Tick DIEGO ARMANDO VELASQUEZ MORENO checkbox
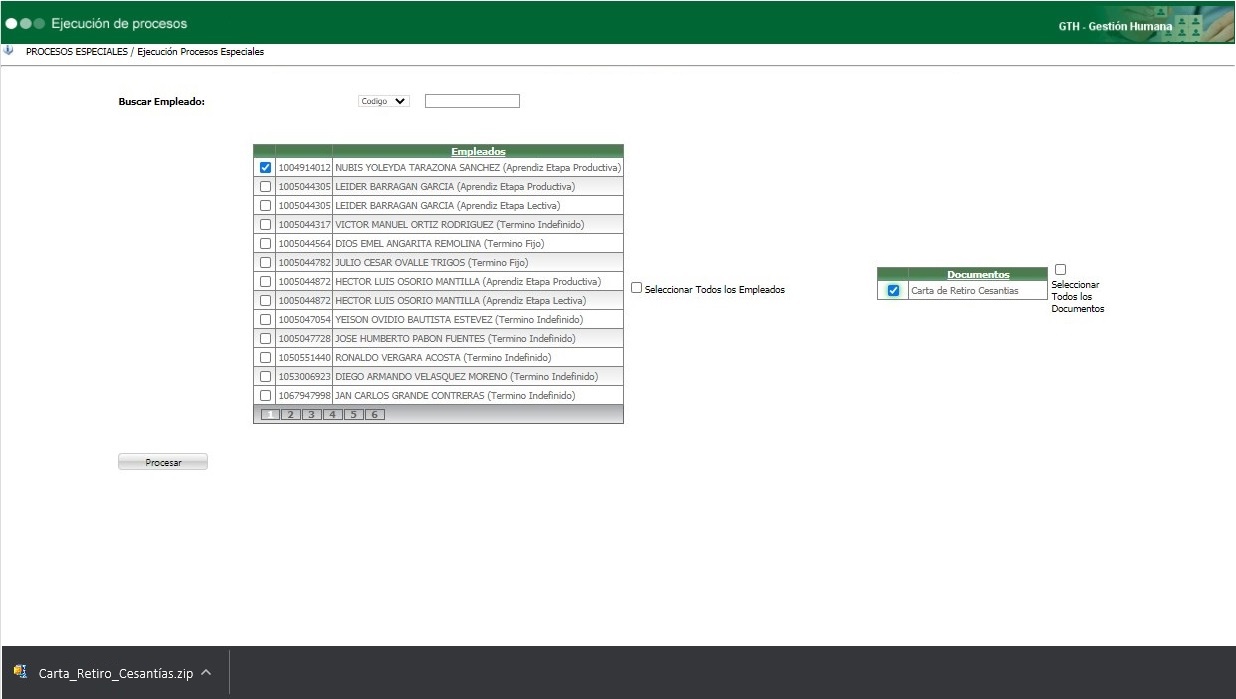Screen dimensions: 1236x699 pyautogui.click(x=265, y=377)
